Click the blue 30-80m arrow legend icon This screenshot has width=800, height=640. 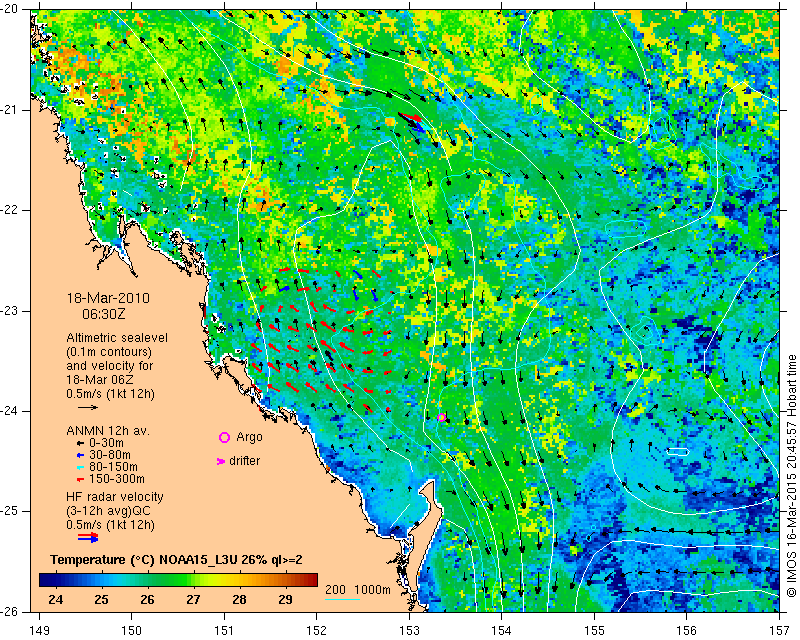[x=80, y=455]
